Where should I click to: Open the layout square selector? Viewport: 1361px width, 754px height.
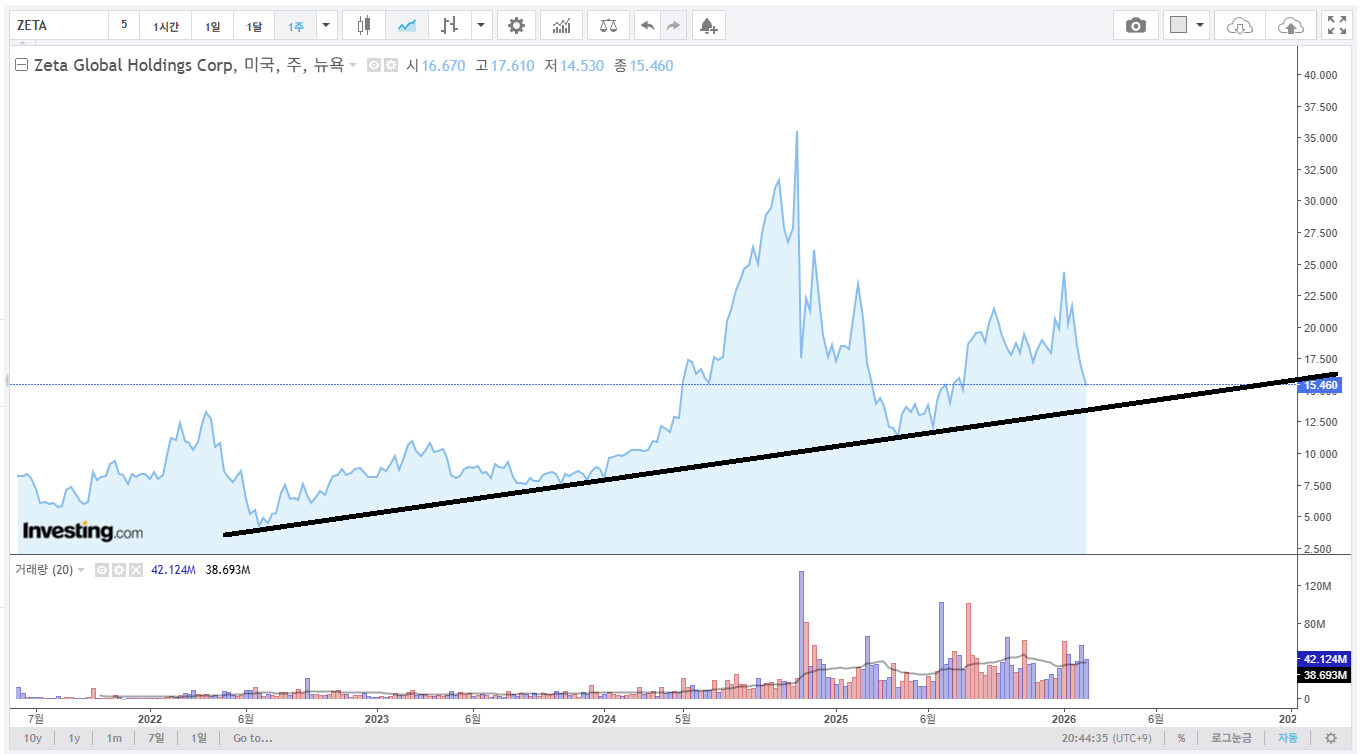point(1179,26)
